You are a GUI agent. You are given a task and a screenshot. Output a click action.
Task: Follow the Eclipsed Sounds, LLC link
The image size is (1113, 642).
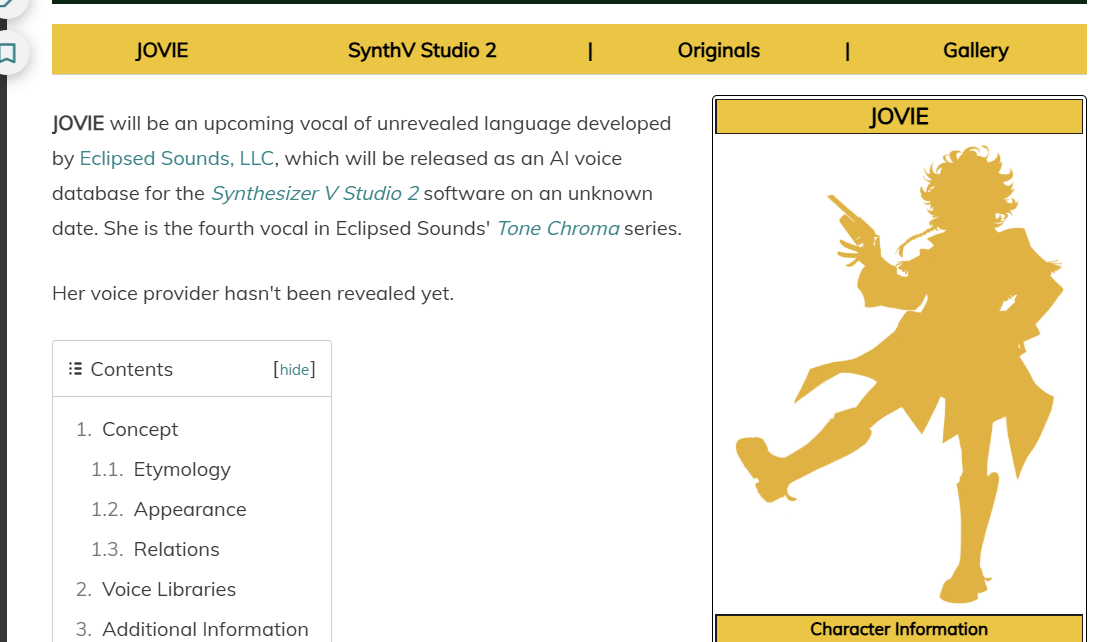pos(177,158)
